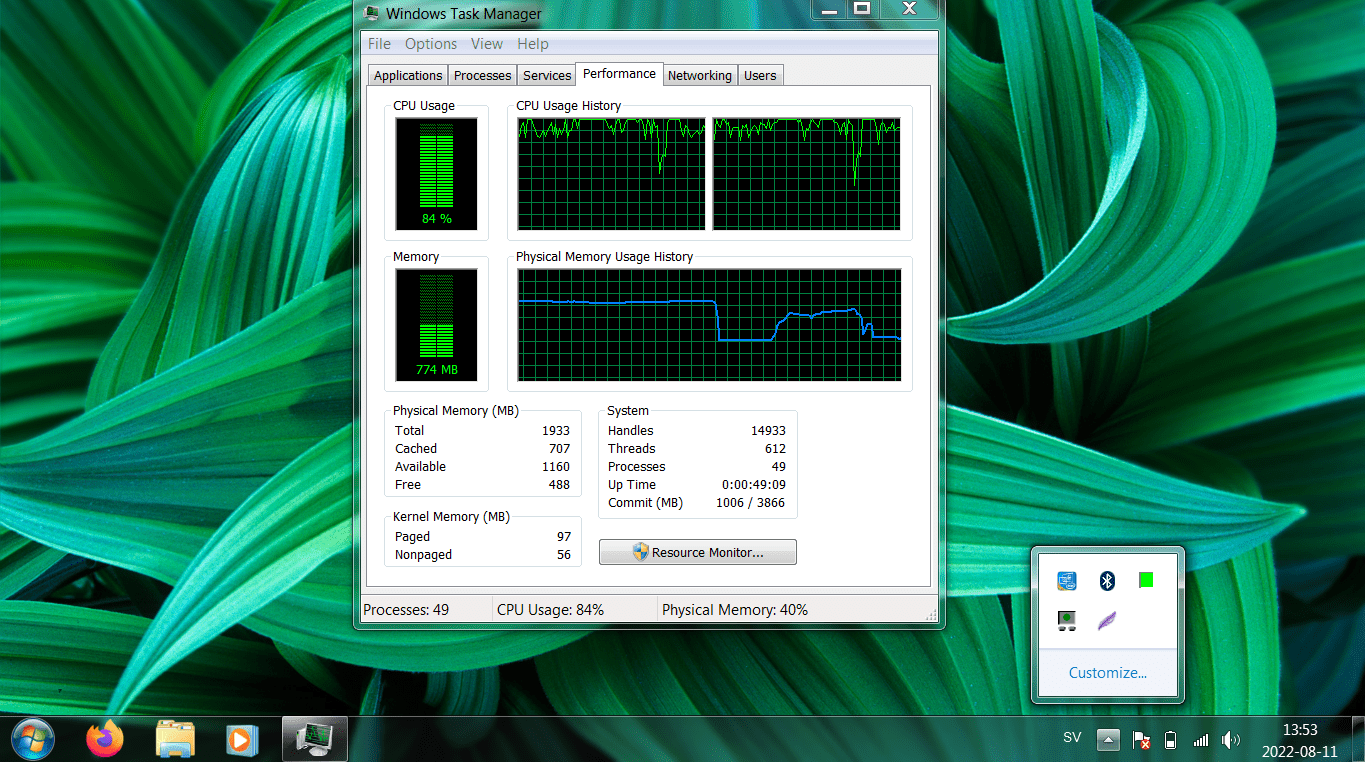1365x762 pixels.
Task: Click the green square CPU meter tray icon
Action: (x=1146, y=580)
